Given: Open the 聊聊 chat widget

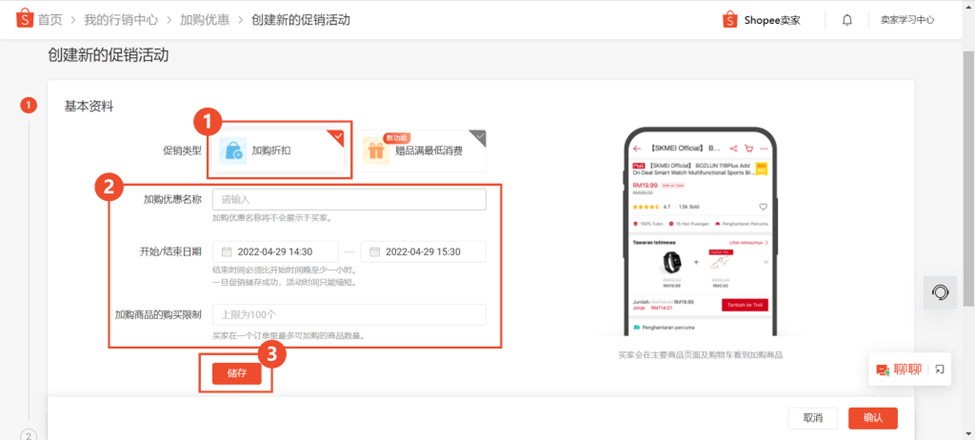Looking at the screenshot, I should point(899,369).
